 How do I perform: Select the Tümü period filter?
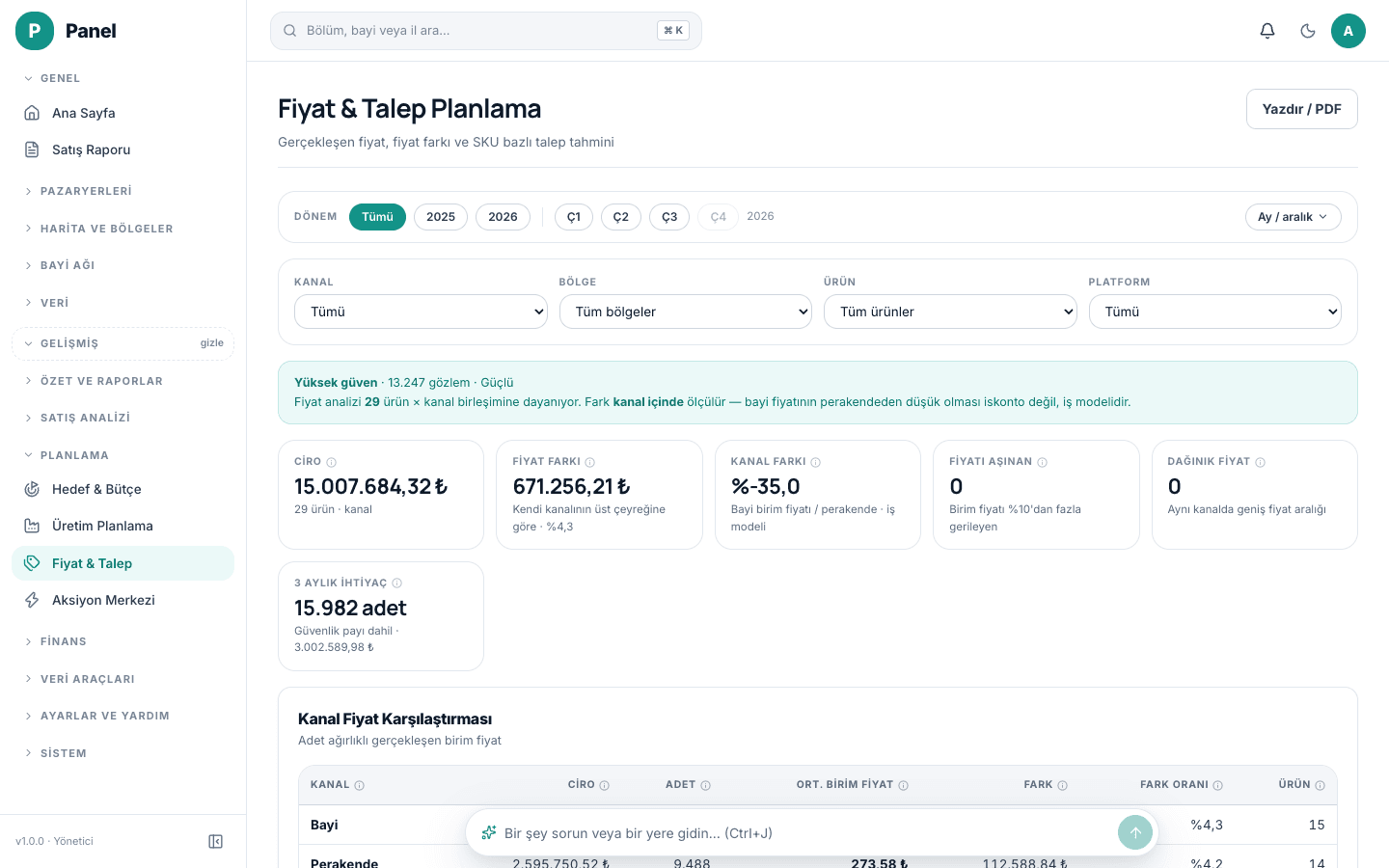[x=377, y=217]
